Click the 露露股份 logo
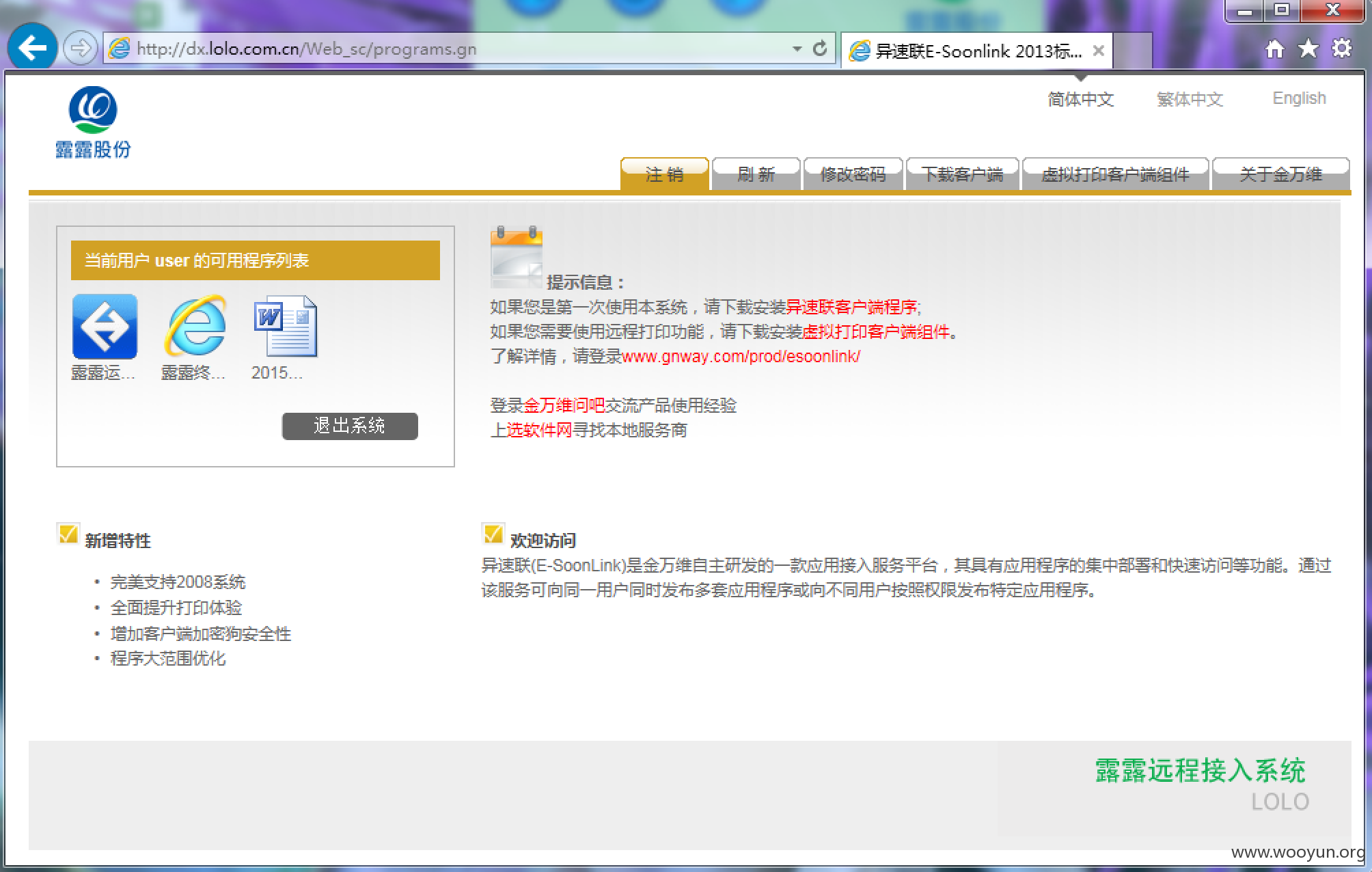Viewport: 1372px width, 872px height. pos(93,123)
